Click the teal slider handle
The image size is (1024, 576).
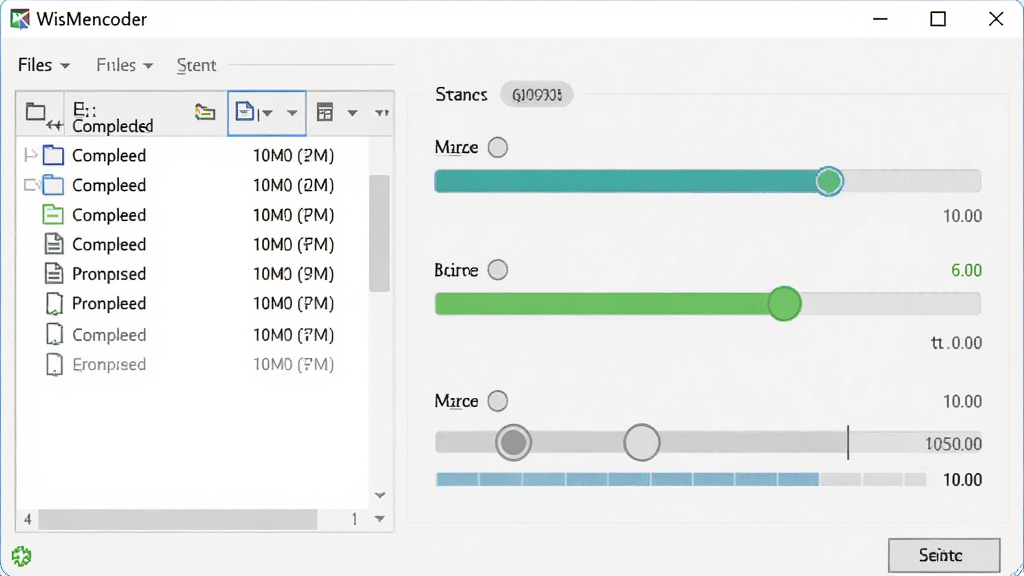click(829, 181)
